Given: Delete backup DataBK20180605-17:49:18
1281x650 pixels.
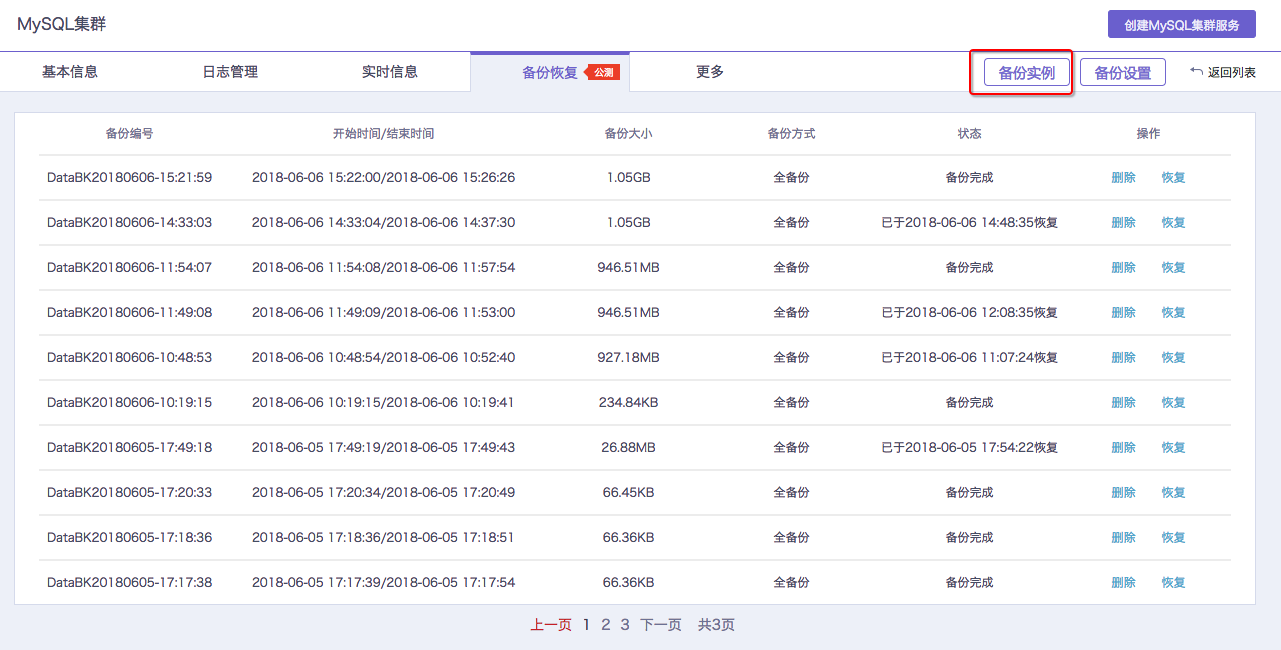Looking at the screenshot, I should coord(1124,448).
